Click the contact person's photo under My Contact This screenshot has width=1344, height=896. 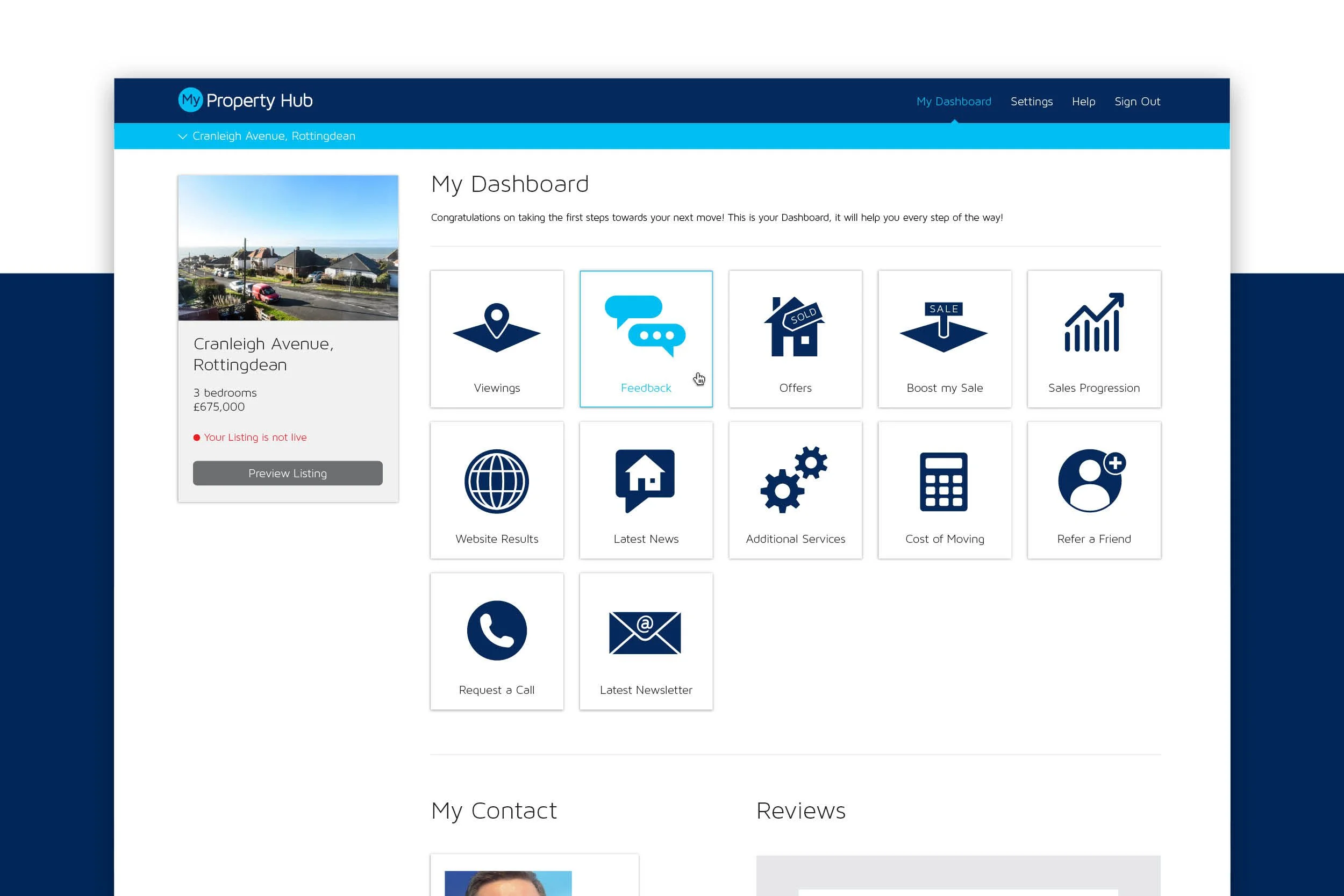coord(508,883)
